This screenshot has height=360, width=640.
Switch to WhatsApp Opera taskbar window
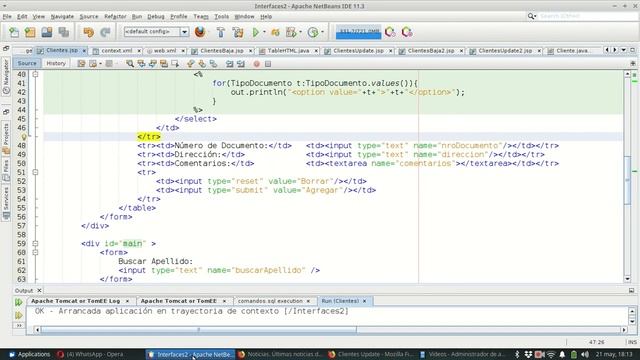90,354
